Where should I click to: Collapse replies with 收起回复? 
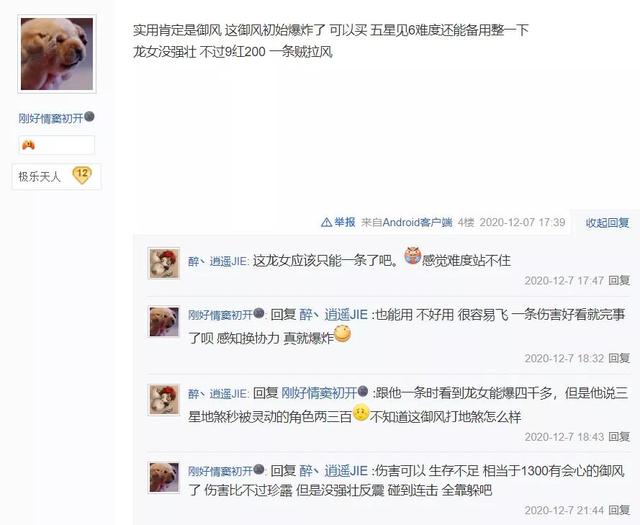(607, 222)
